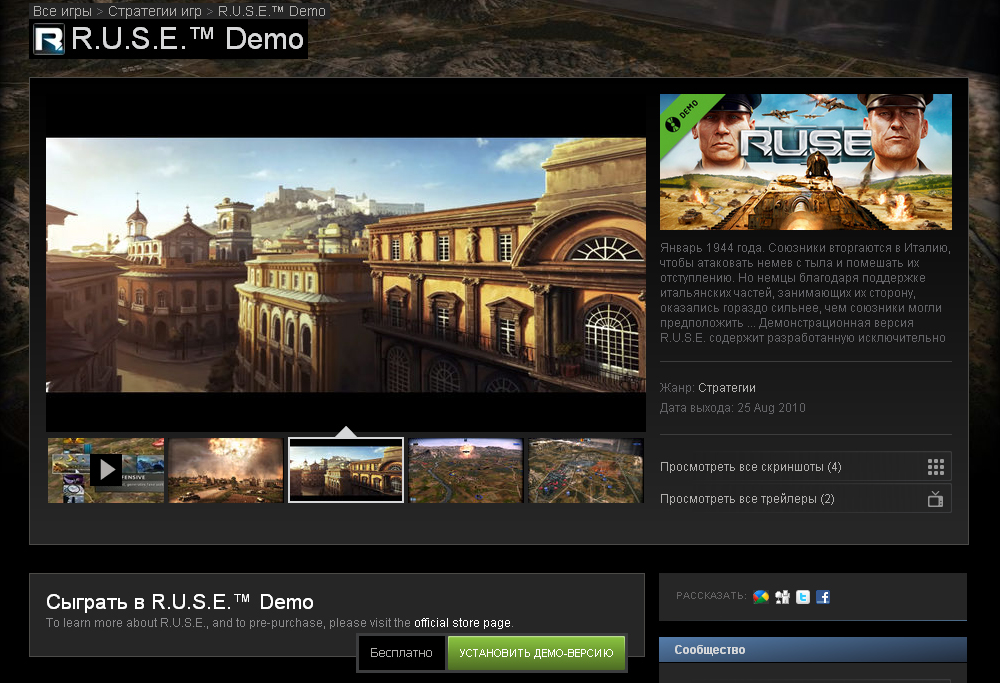1000x683 pixels.
Task: Click the R.U.S.E. game logo icon
Action: point(48,39)
